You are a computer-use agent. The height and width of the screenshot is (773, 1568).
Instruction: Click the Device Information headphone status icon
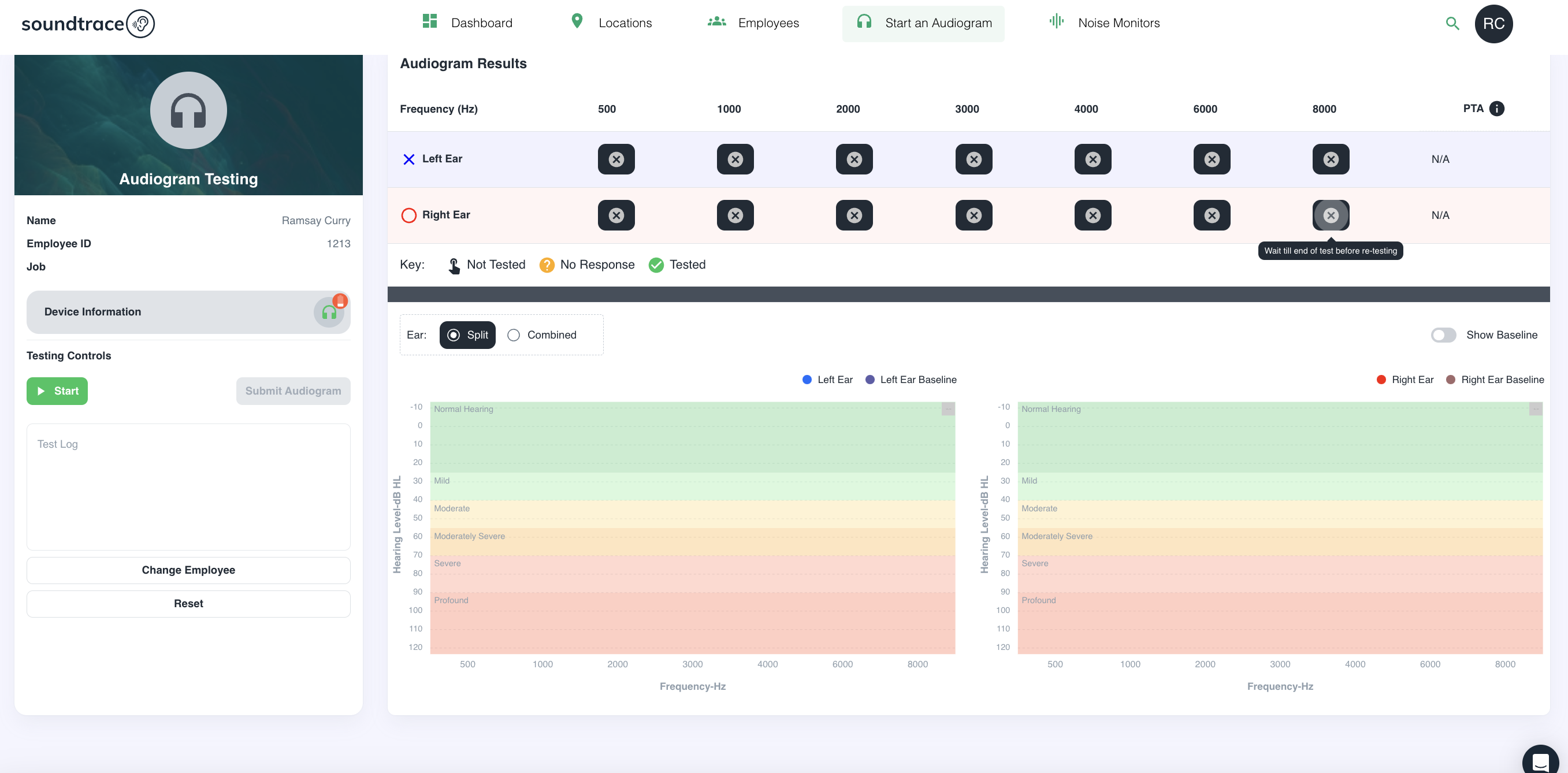329,311
